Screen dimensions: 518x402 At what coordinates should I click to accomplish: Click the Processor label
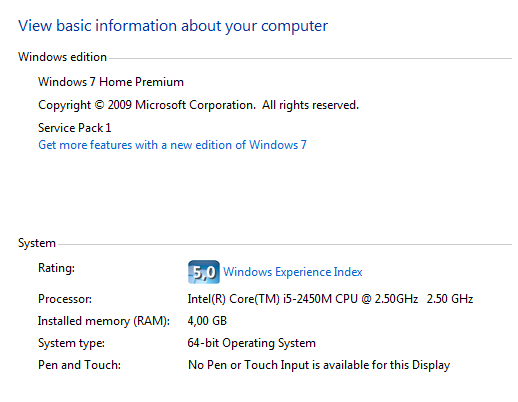(65, 299)
